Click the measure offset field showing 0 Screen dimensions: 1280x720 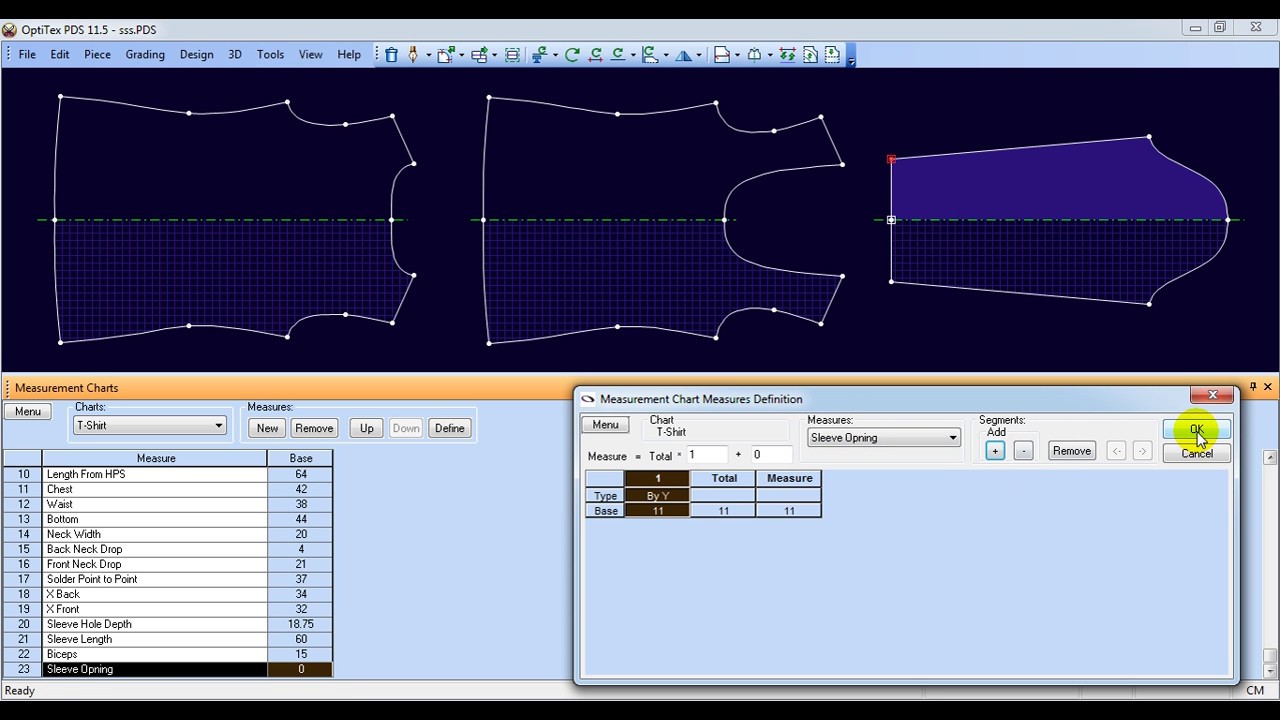tap(771, 455)
